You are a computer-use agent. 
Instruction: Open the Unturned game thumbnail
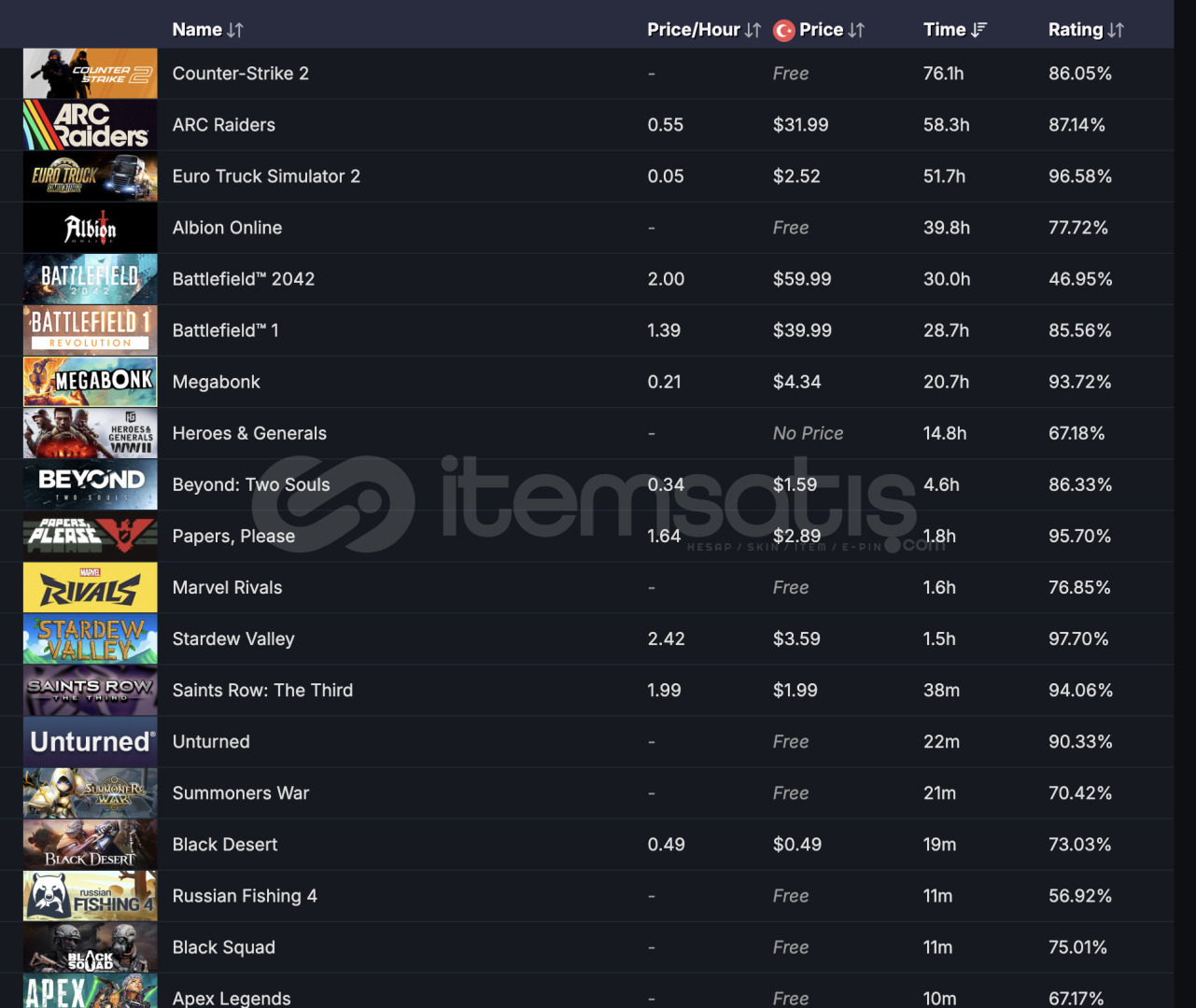(91, 742)
